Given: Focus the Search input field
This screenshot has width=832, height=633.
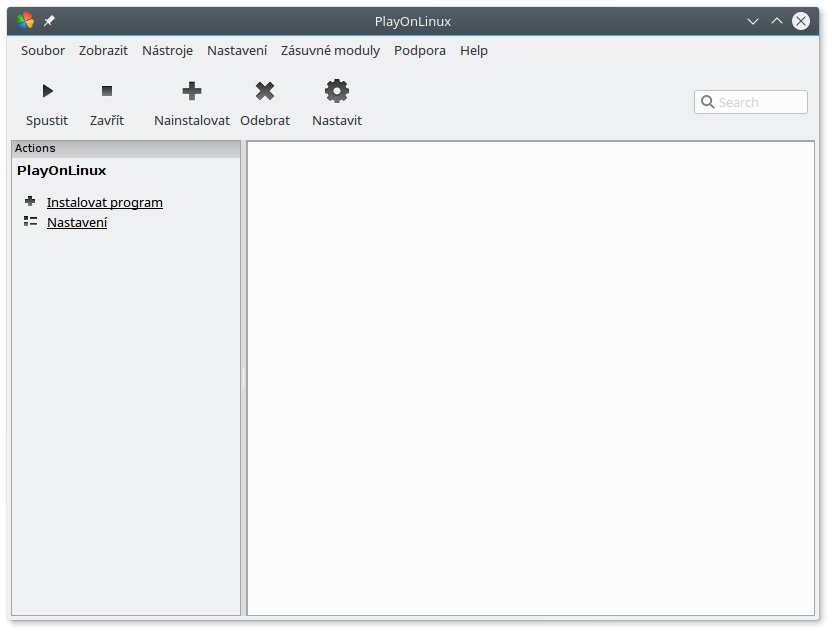Looking at the screenshot, I should (x=750, y=102).
